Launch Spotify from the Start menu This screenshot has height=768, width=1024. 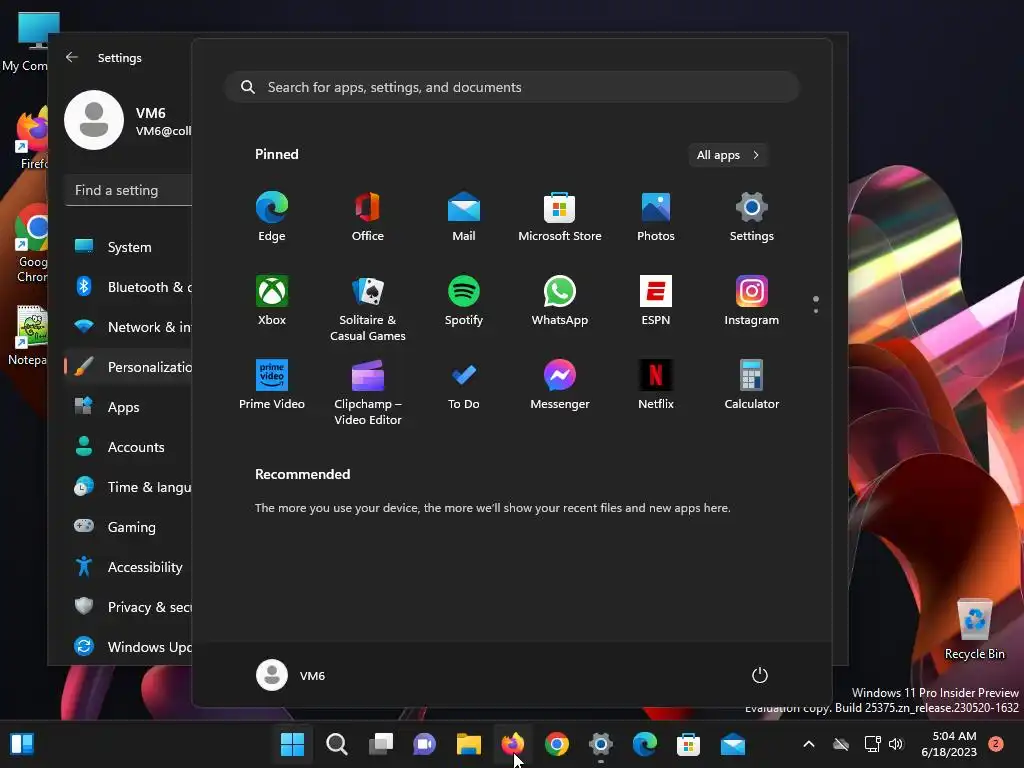[464, 300]
